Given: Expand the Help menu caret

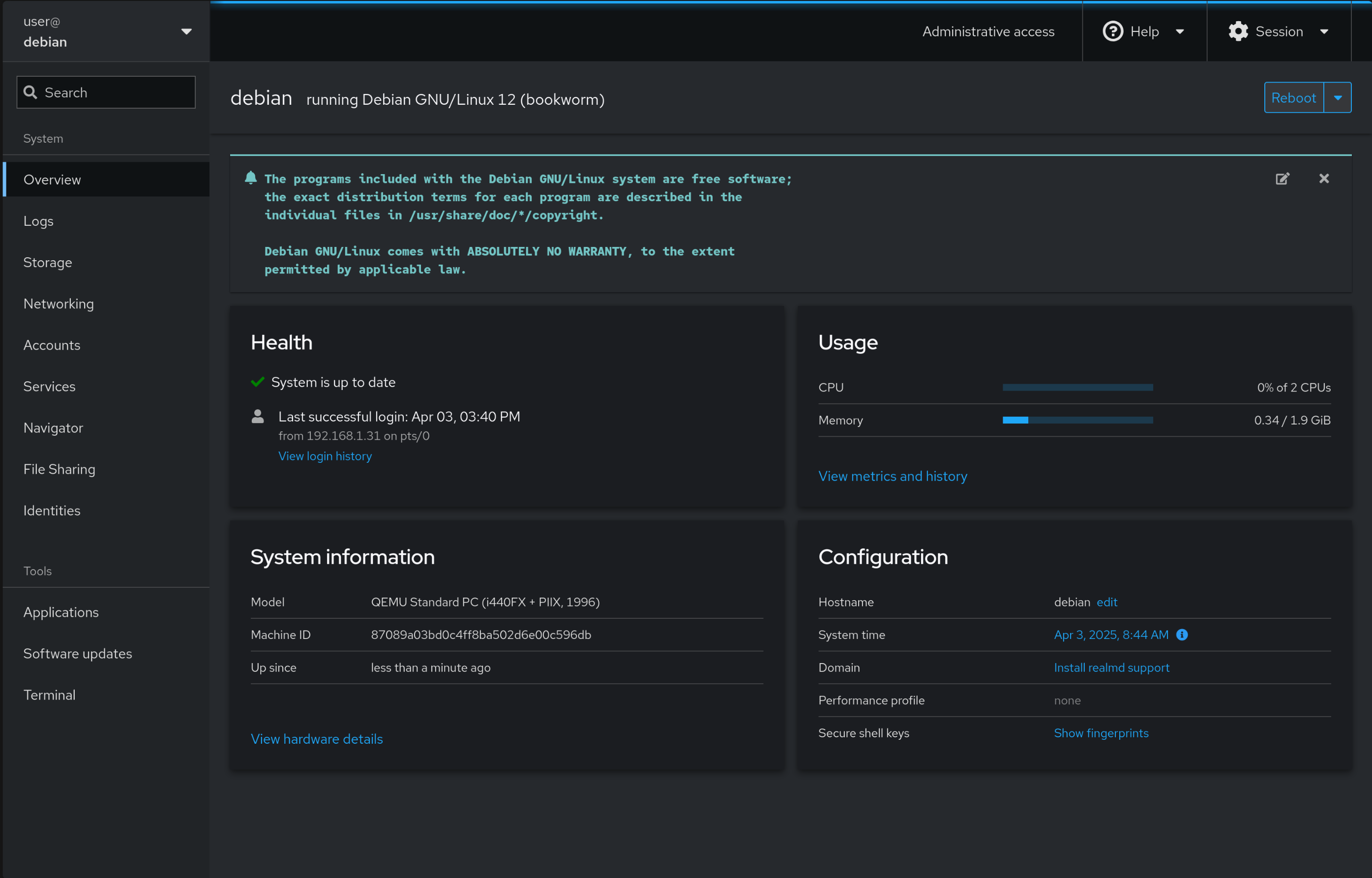Looking at the screenshot, I should [1180, 31].
